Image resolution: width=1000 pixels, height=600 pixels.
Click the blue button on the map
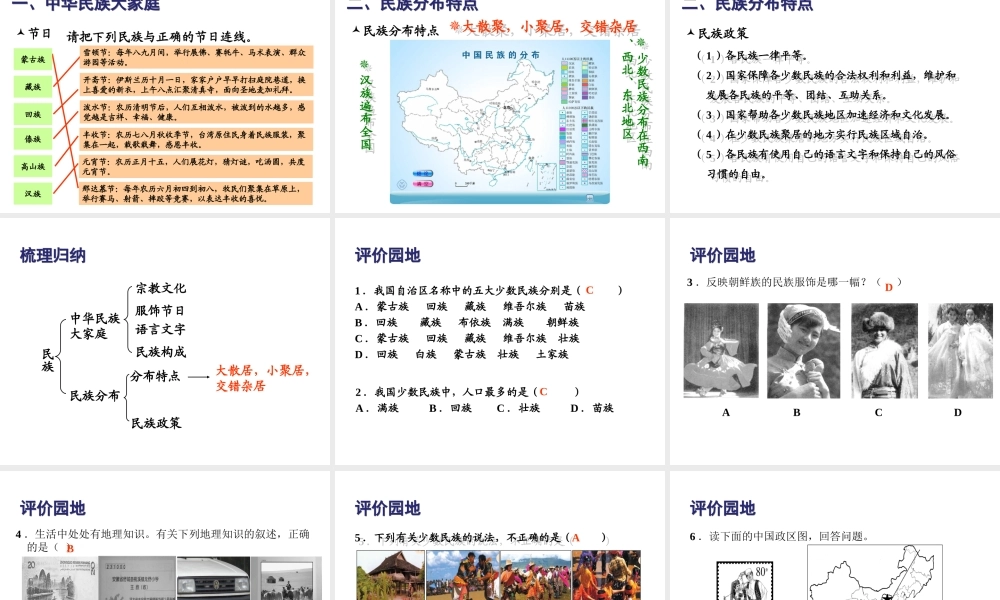coord(422,173)
